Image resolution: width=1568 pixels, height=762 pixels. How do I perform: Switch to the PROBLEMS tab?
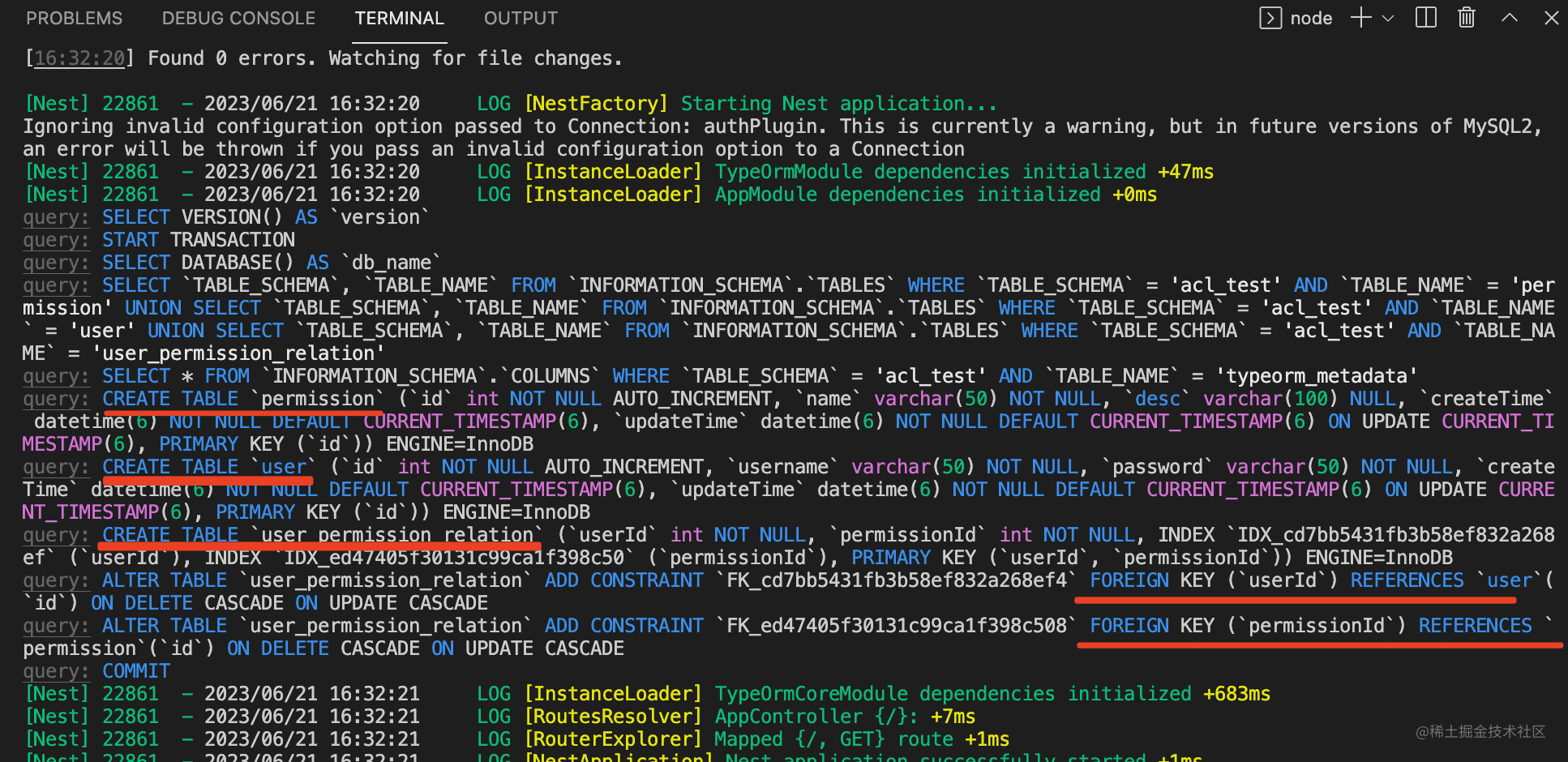[x=74, y=19]
